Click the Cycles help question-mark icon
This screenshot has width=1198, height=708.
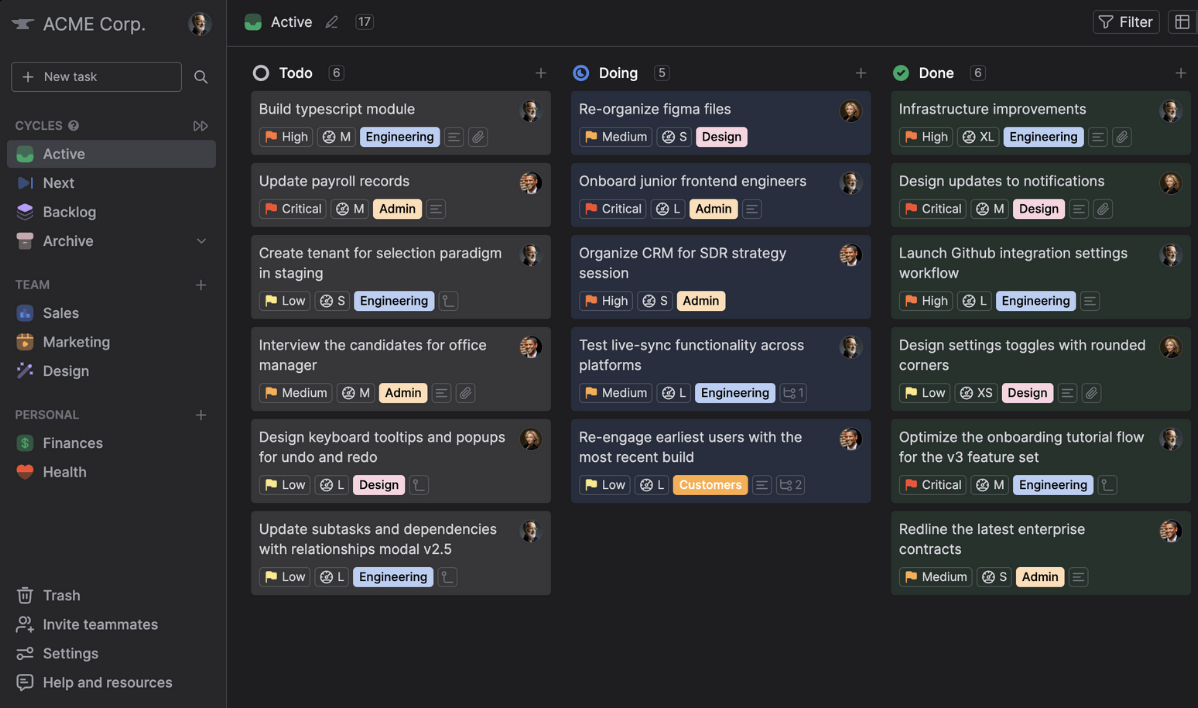(x=73, y=126)
